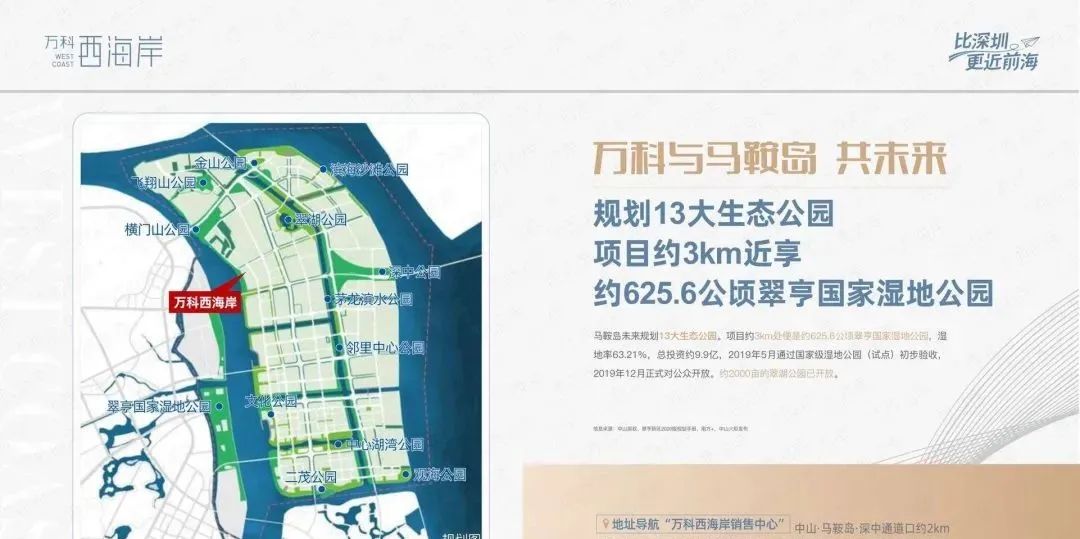Click the paper plane 比深圳更近前海 slogan

coord(995,52)
